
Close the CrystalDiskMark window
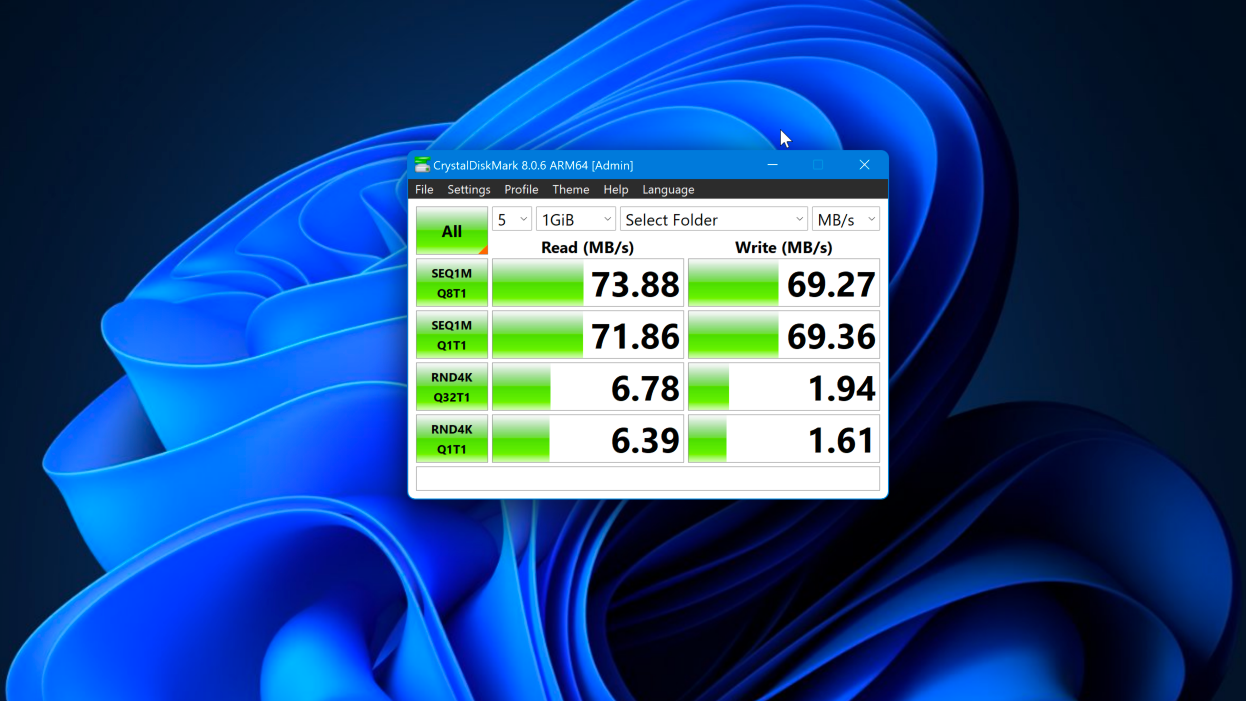click(865, 165)
